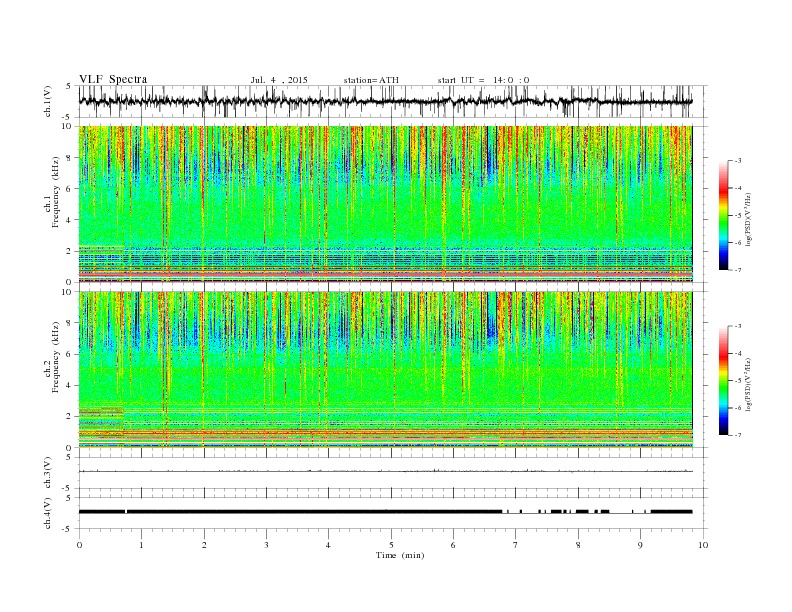The image size is (792, 612).
Task: Click the "Time (min)" axis label
Action: tap(400, 555)
